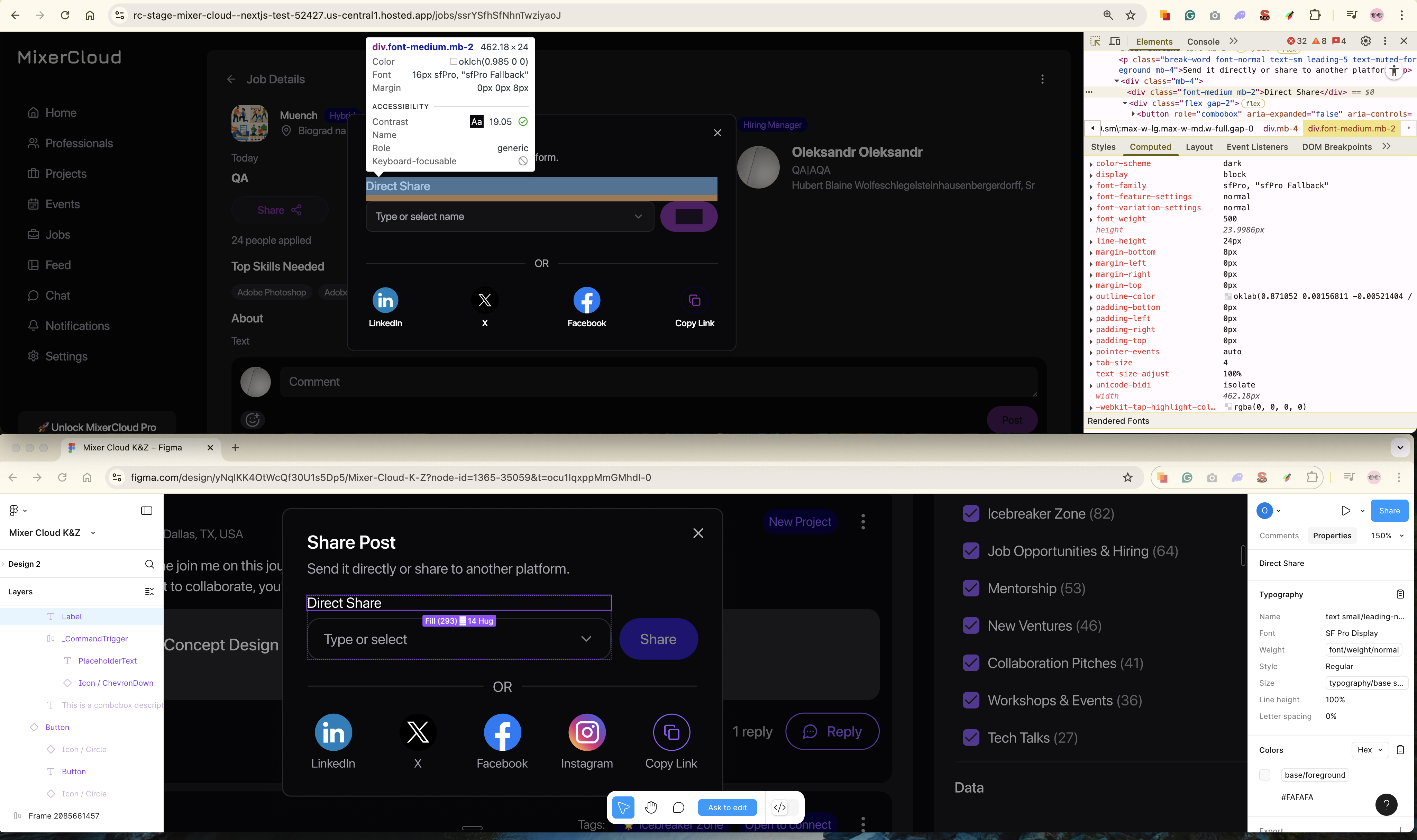Toggle Figma dev mode code icon
The width and height of the screenshot is (1417, 840).
pyautogui.click(x=780, y=807)
